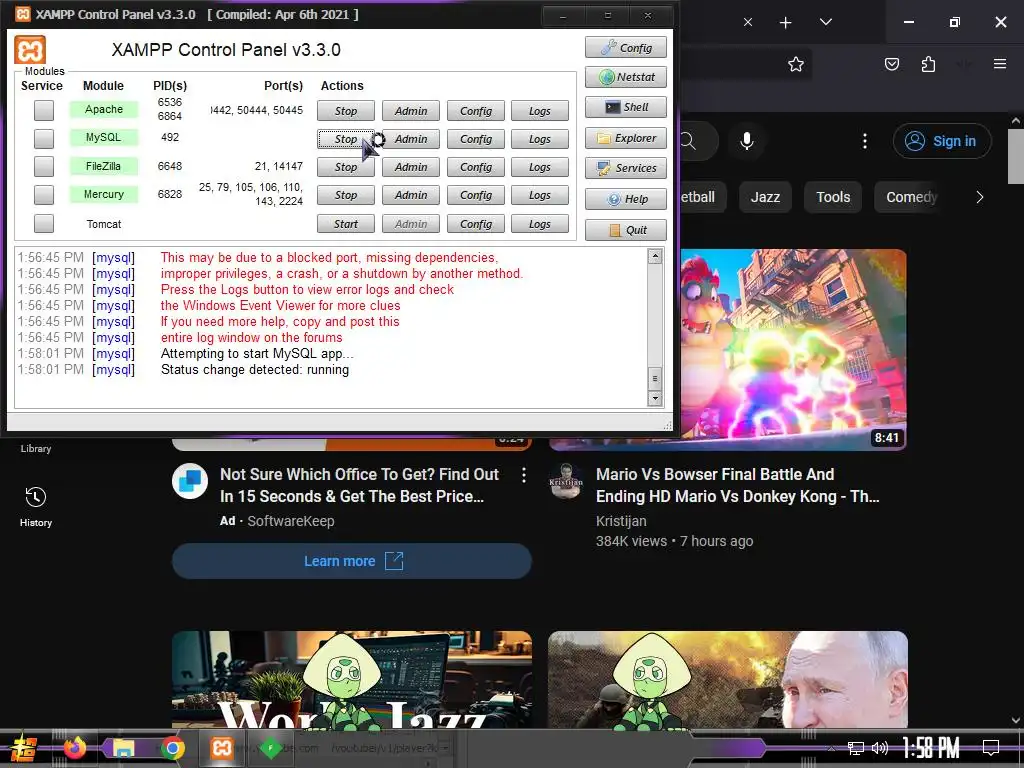Click the XAMPP orange logo

(x=30, y=50)
